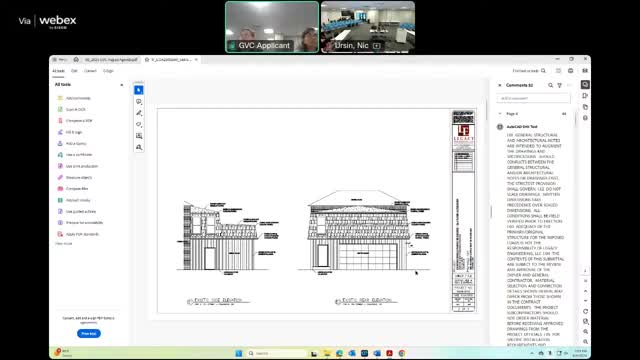Switch to the first PDF document tab

111,60
